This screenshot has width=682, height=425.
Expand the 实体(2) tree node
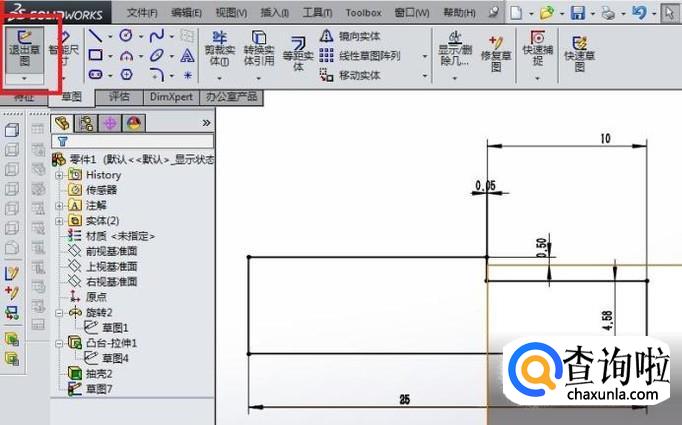point(59,221)
